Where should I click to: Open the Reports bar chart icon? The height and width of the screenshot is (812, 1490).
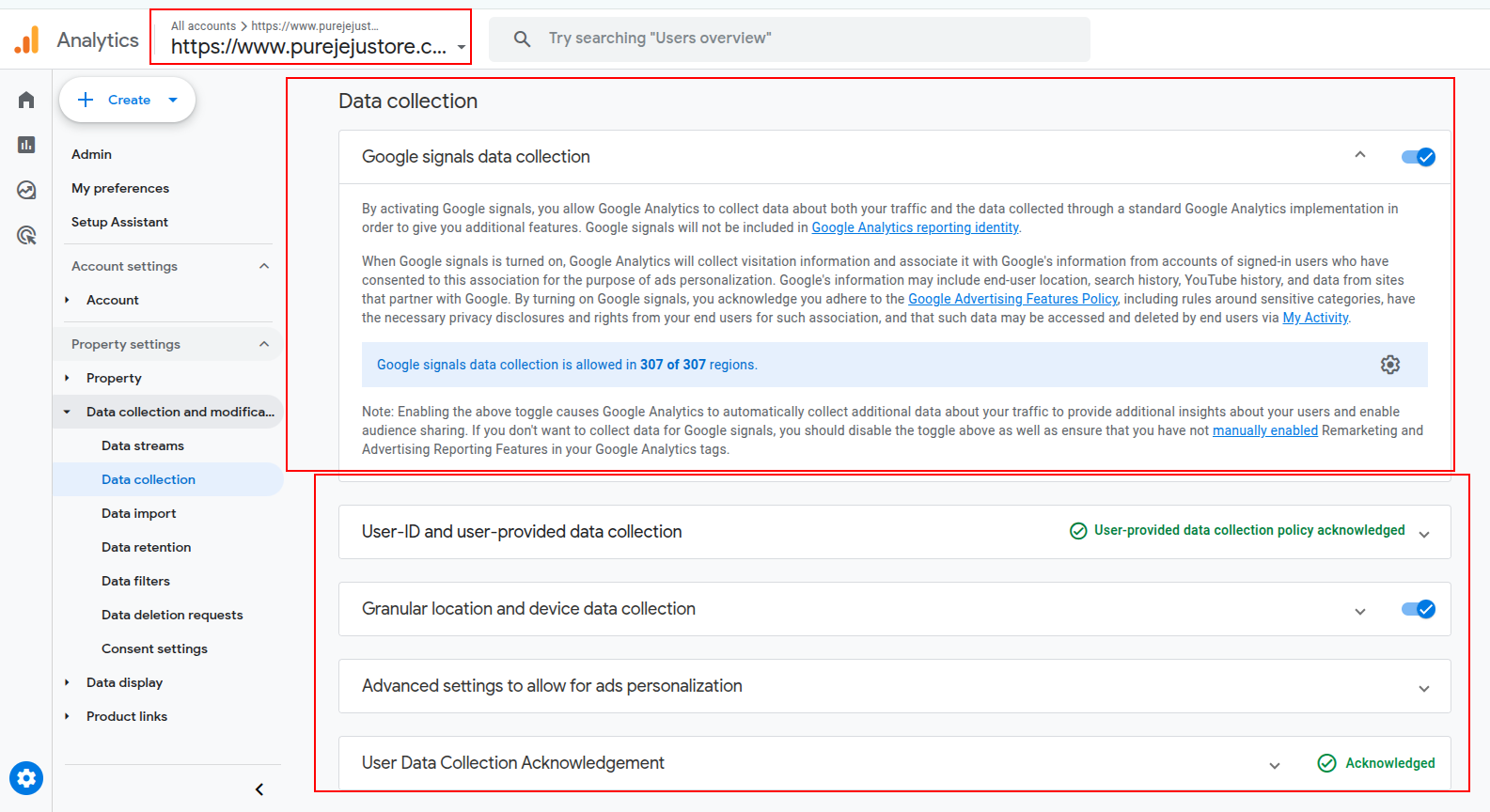point(26,145)
